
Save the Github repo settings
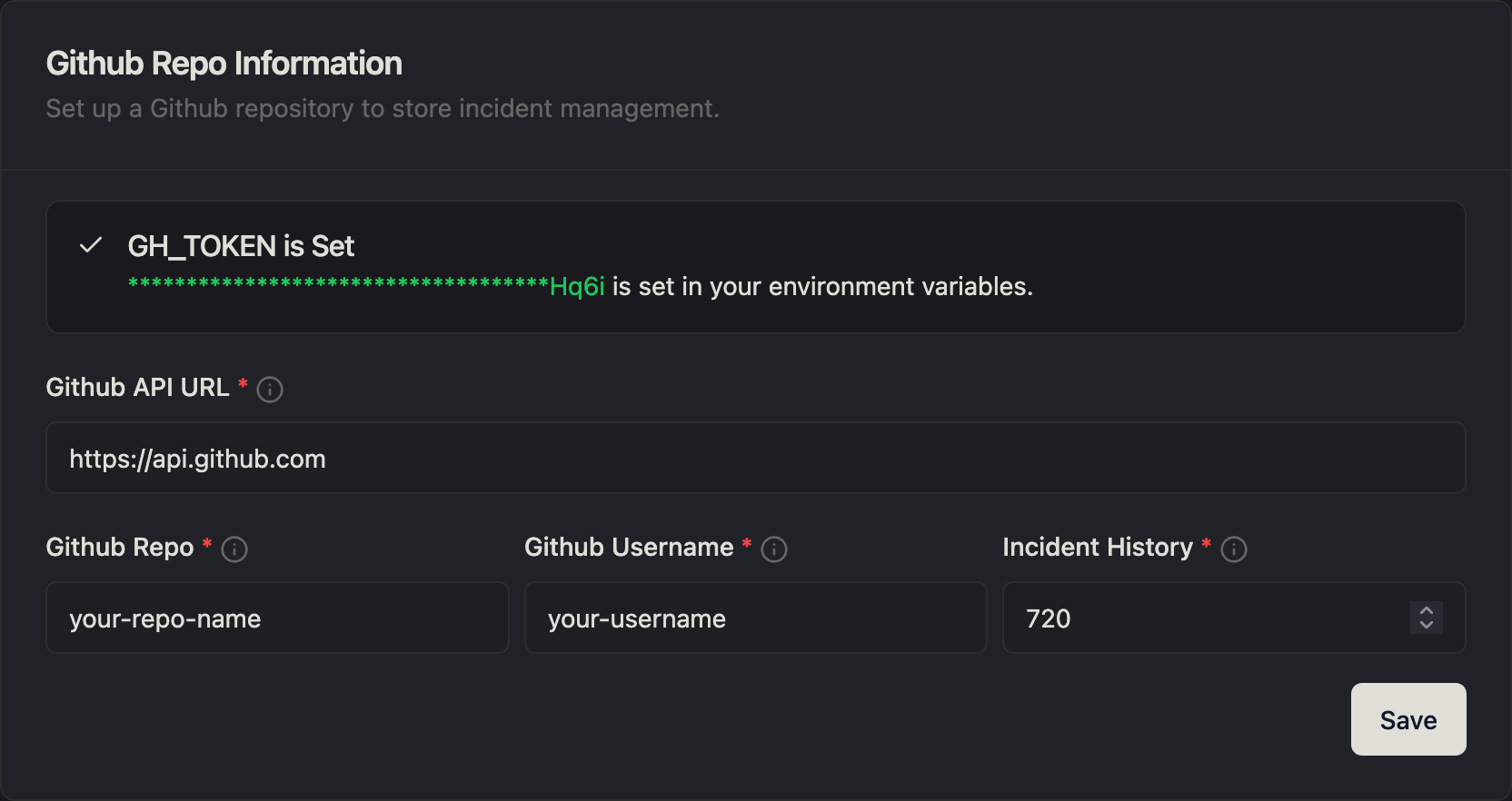(1408, 719)
